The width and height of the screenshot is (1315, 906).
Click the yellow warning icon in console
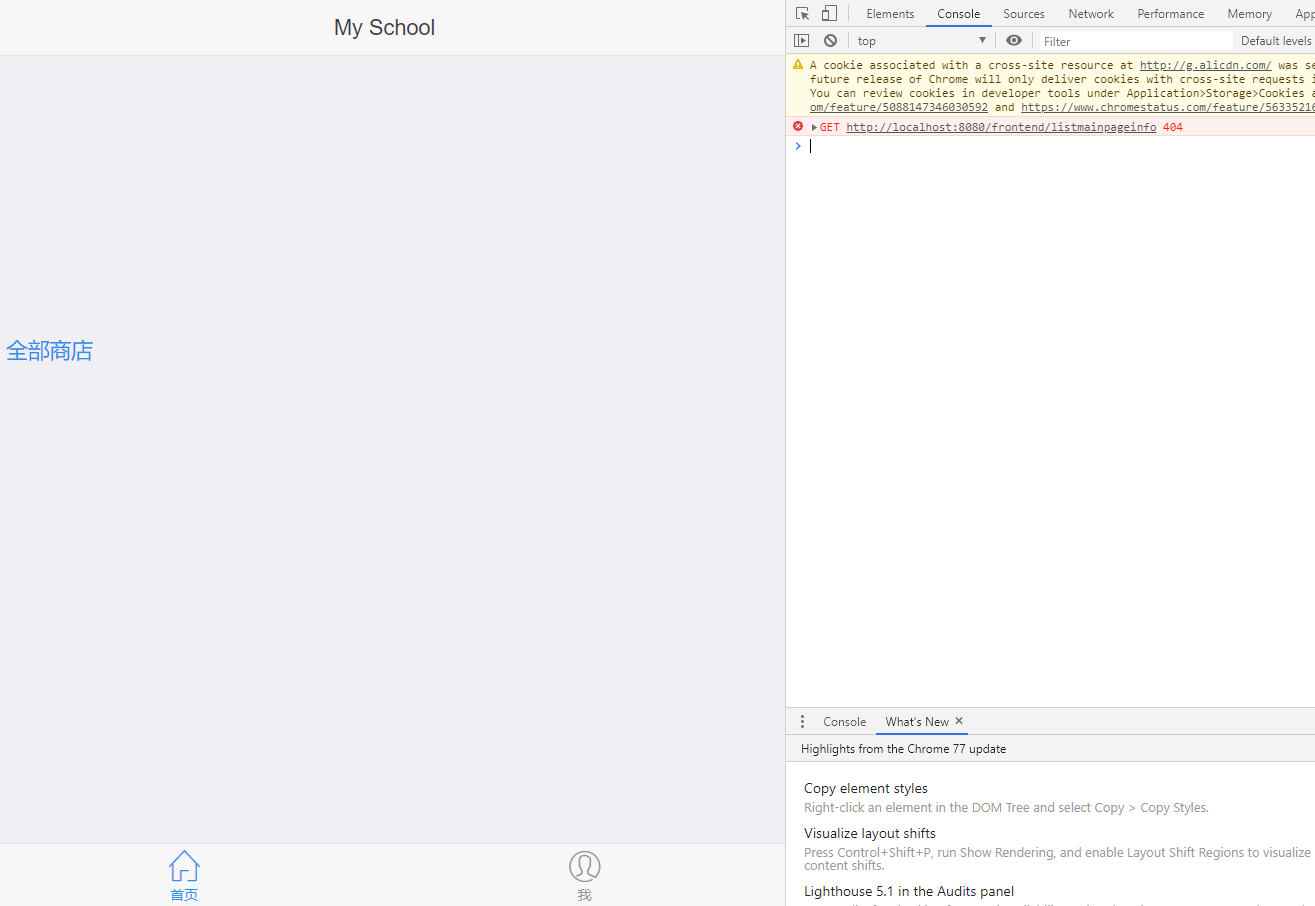click(798, 64)
